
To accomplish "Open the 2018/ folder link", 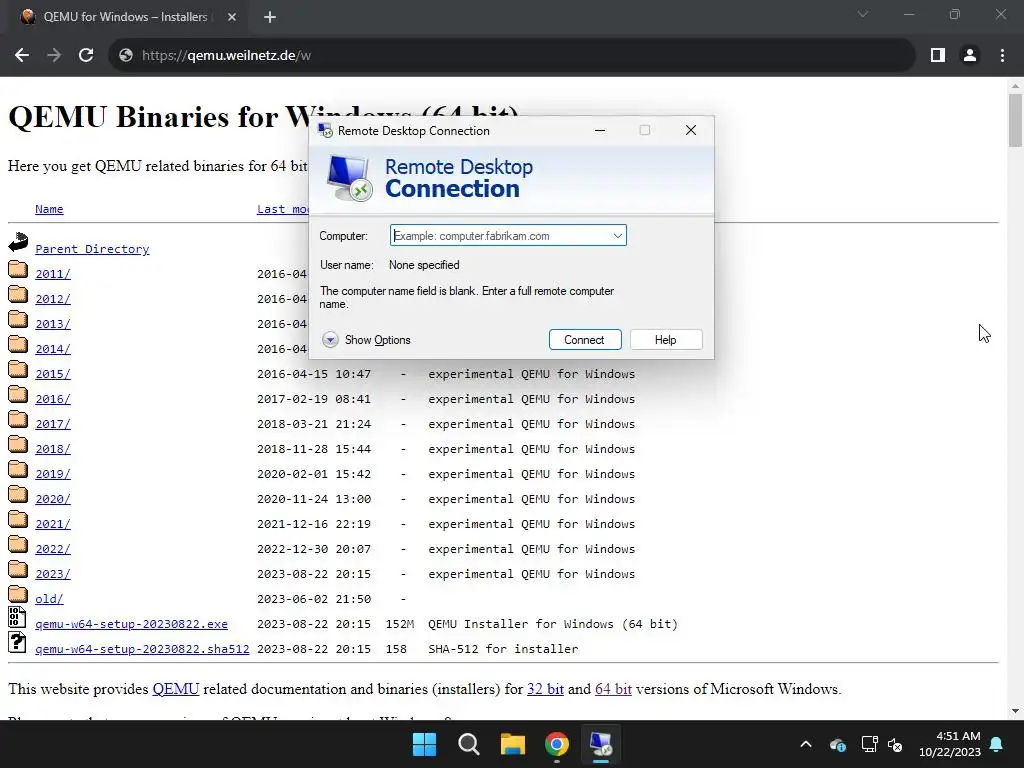I will click(x=53, y=449).
